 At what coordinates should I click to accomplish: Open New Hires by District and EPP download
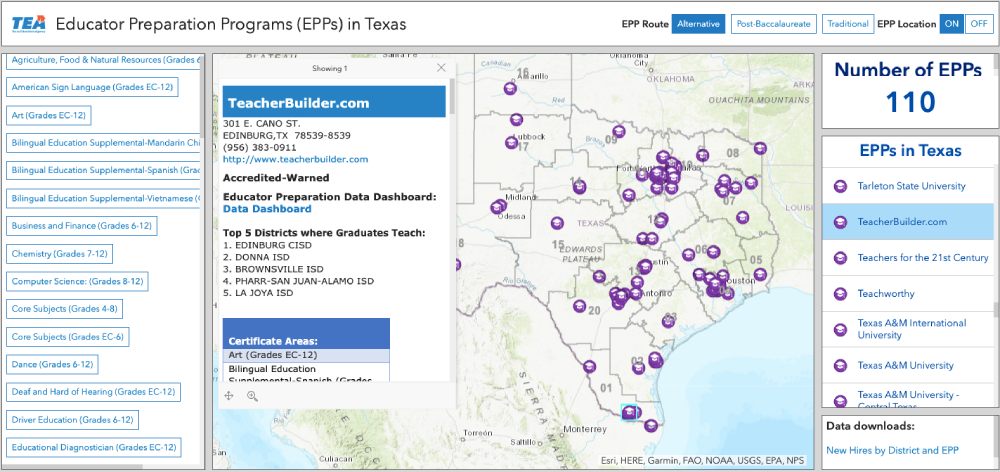coord(892,450)
